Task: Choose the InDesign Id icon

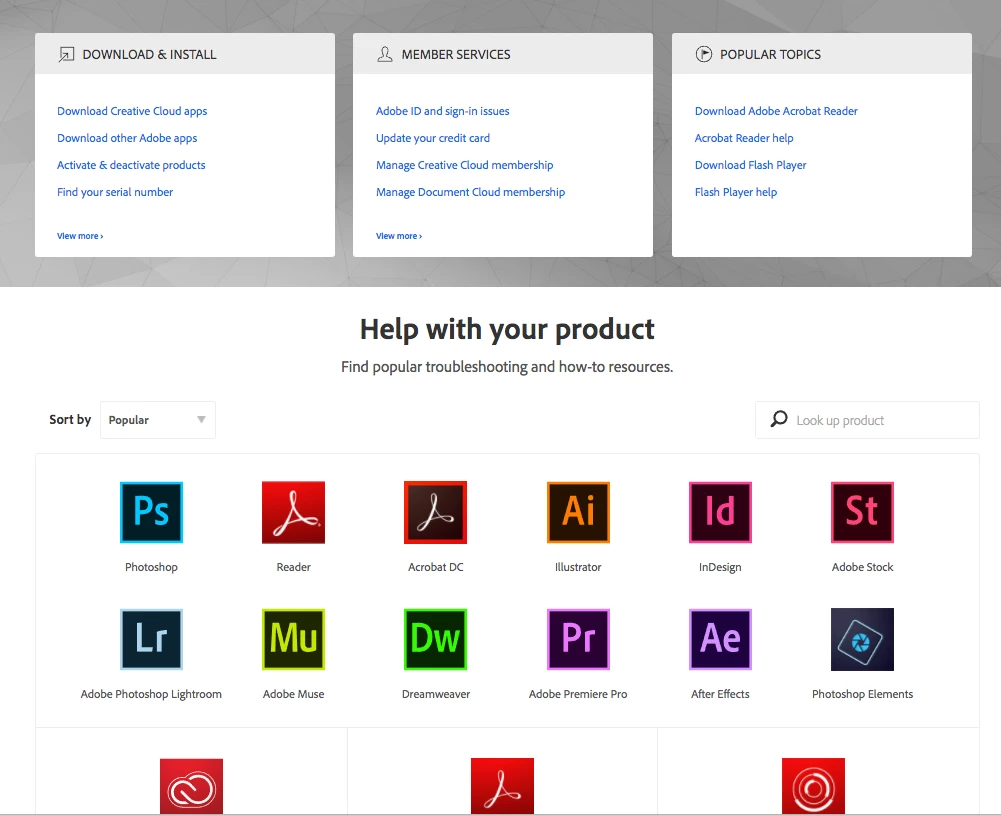Action: 720,512
